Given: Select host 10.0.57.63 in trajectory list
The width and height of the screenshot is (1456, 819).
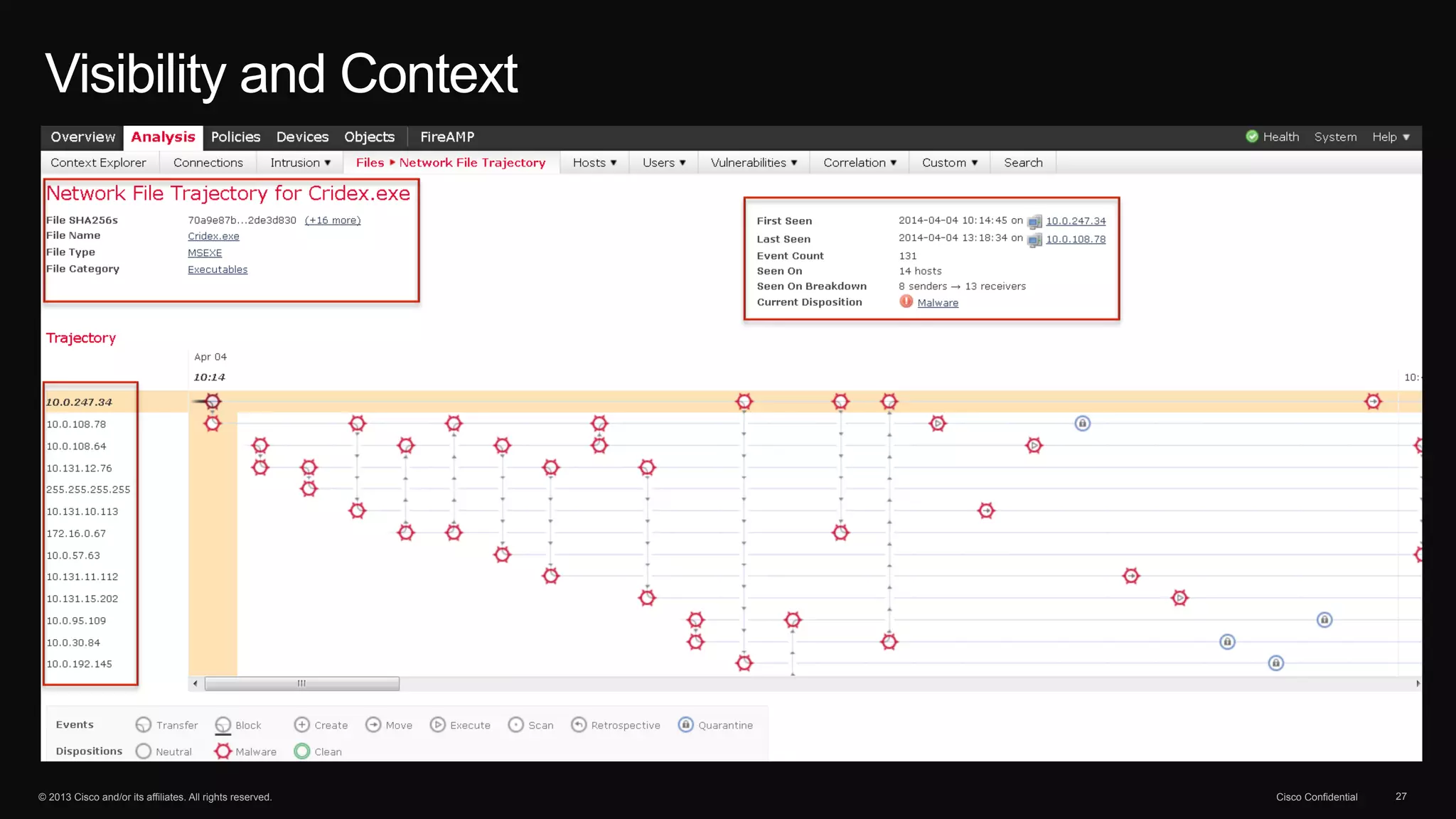Looking at the screenshot, I should coord(73,555).
